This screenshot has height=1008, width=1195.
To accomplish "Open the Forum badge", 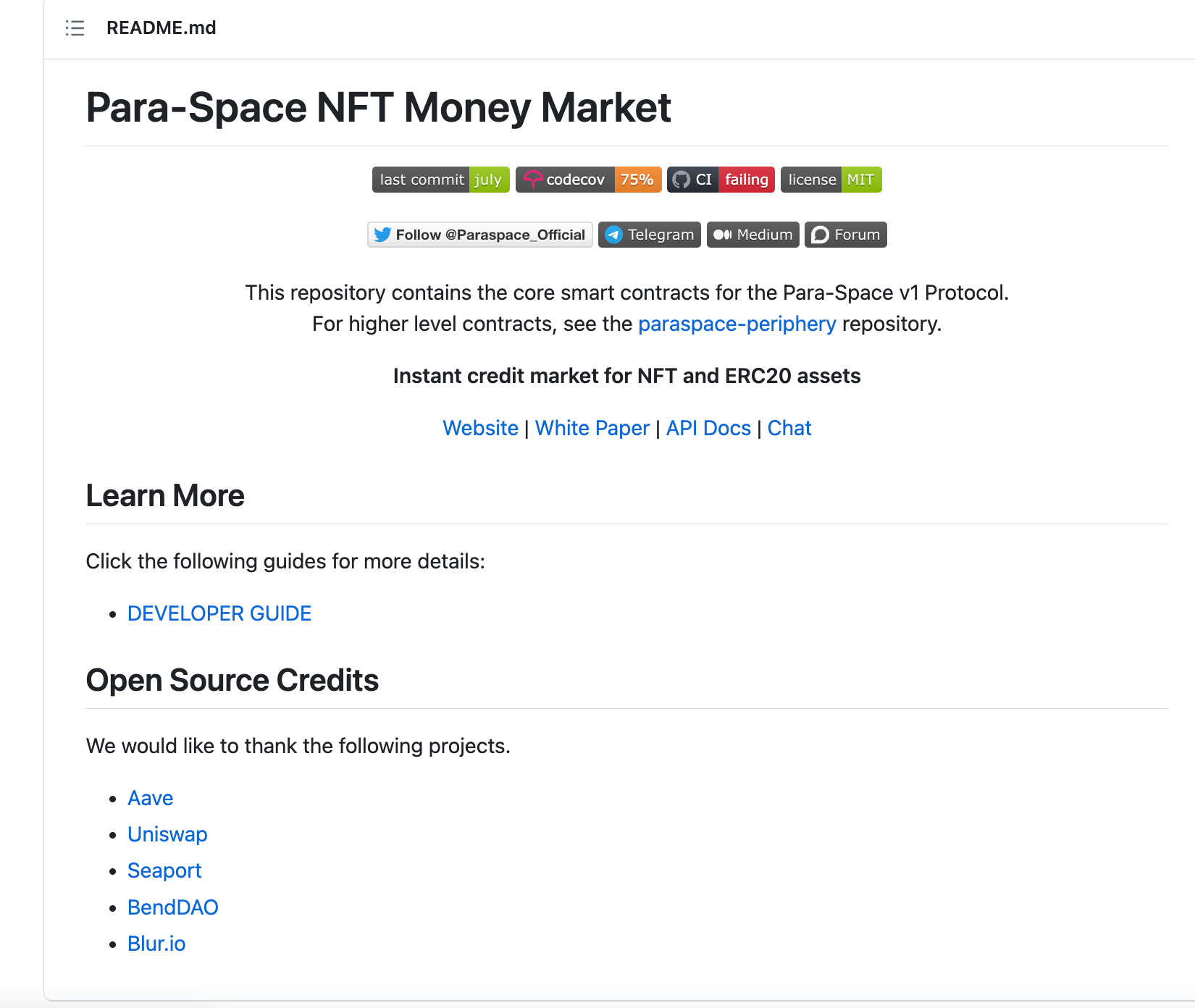I will [846, 235].
